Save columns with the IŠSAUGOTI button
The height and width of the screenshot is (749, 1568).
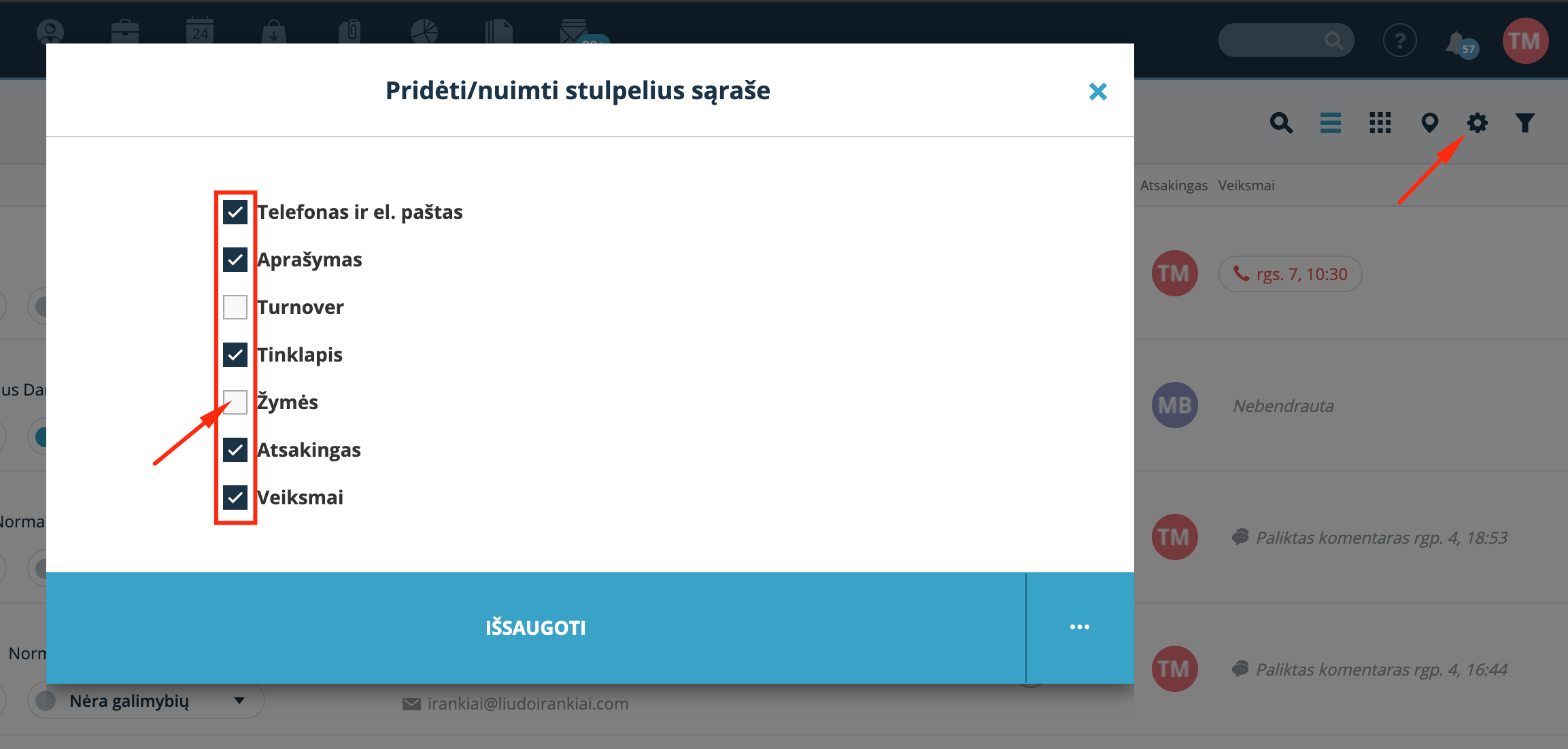(x=536, y=627)
